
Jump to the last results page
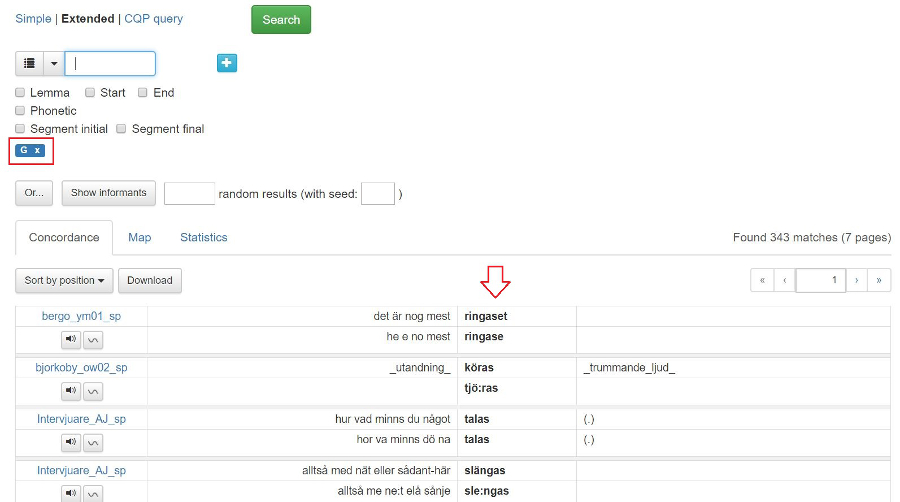879,280
